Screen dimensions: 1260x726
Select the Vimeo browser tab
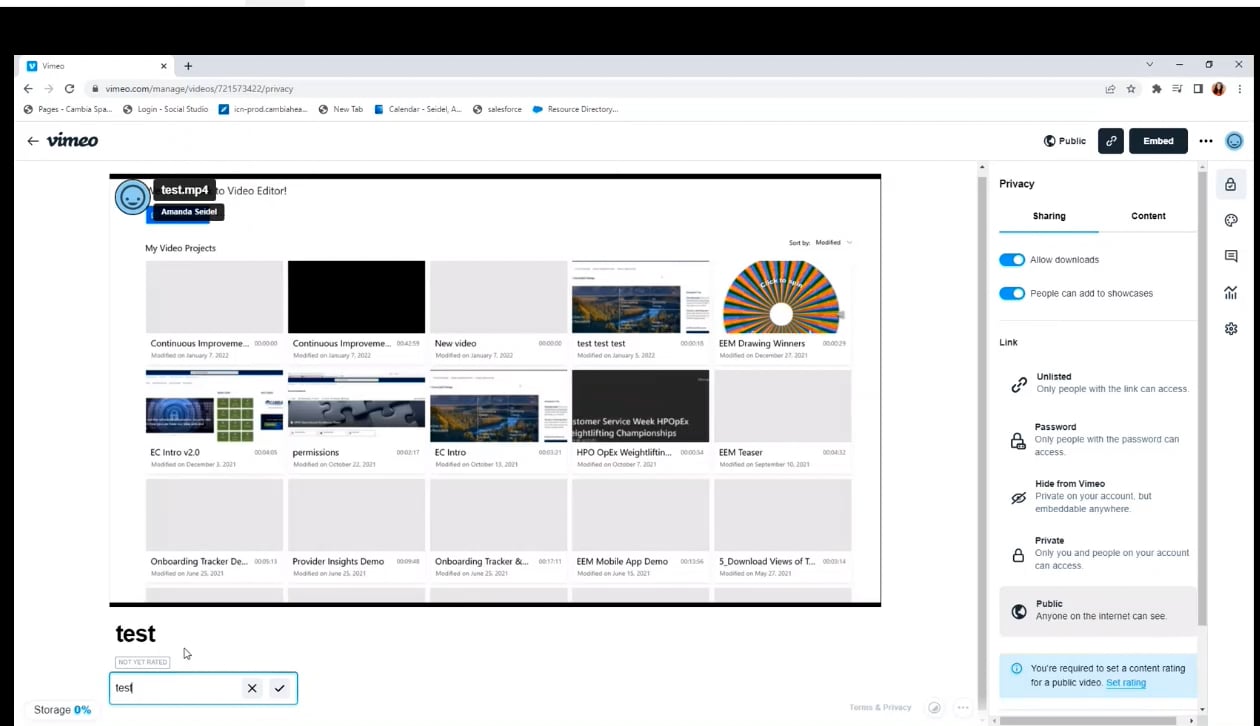[95, 66]
